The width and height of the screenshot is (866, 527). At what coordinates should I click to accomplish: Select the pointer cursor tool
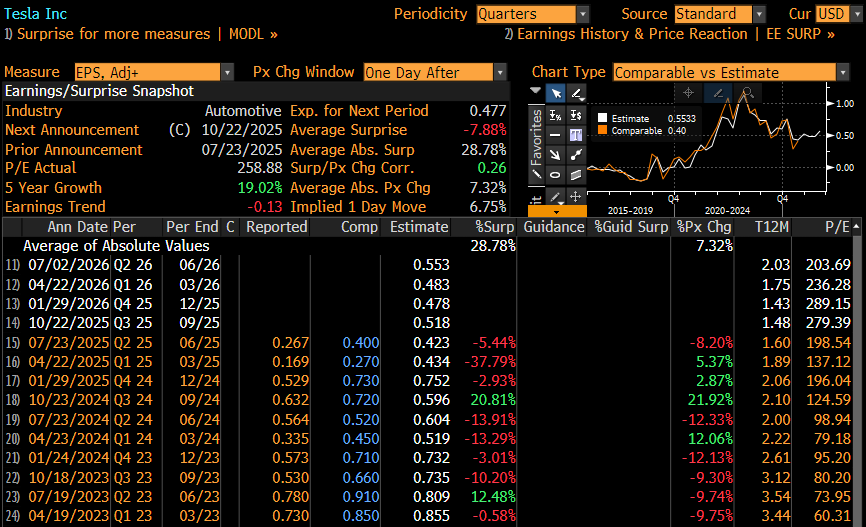click(555, 94)
